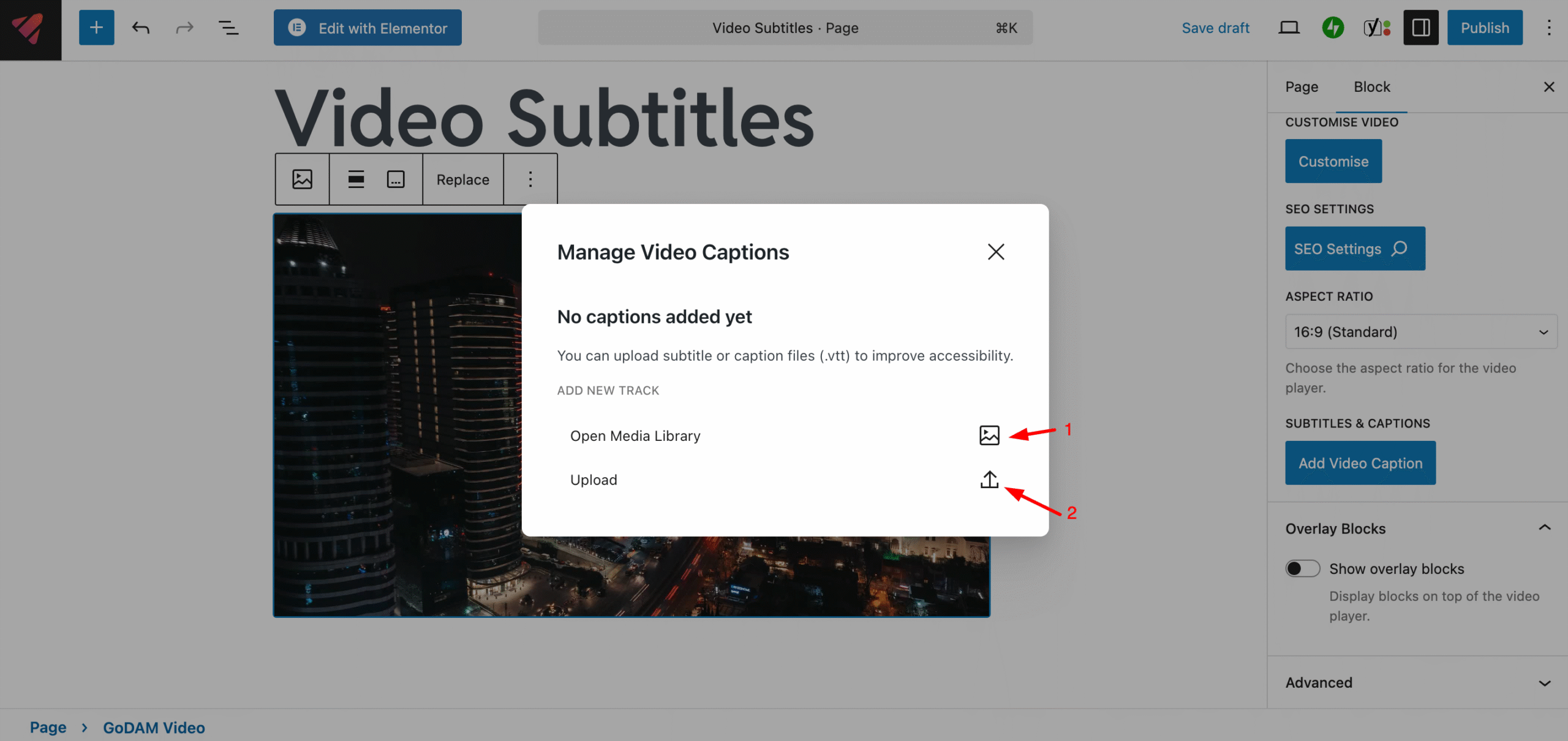Enable the Show overlay blocks toggle
This screenshot has width=1568, height=741.
pos(1303,568)
